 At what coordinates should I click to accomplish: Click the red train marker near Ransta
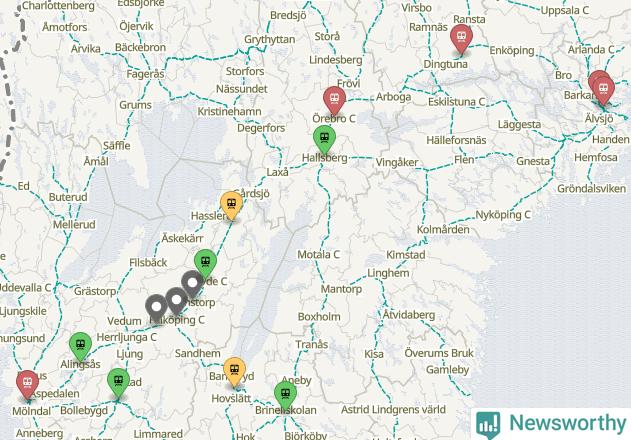click(461, 39)
